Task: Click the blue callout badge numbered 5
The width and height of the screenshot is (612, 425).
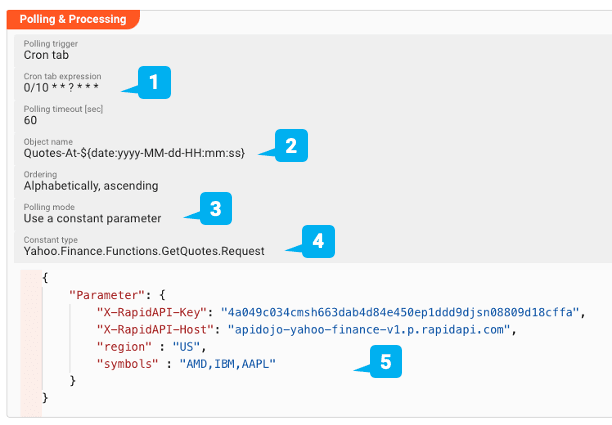Action: tap(386, 361)
